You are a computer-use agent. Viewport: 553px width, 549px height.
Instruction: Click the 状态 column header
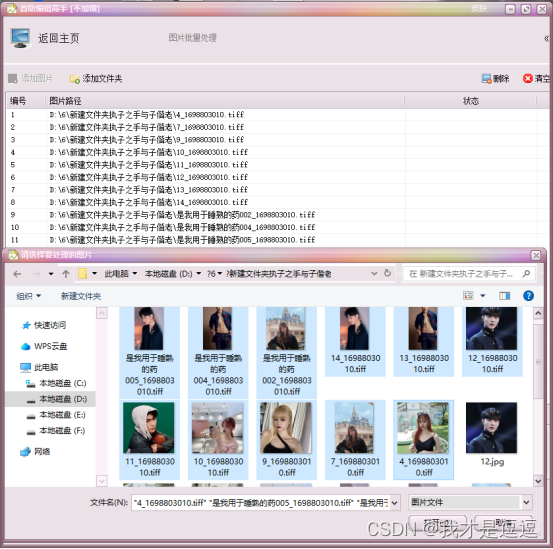[470, 101]
